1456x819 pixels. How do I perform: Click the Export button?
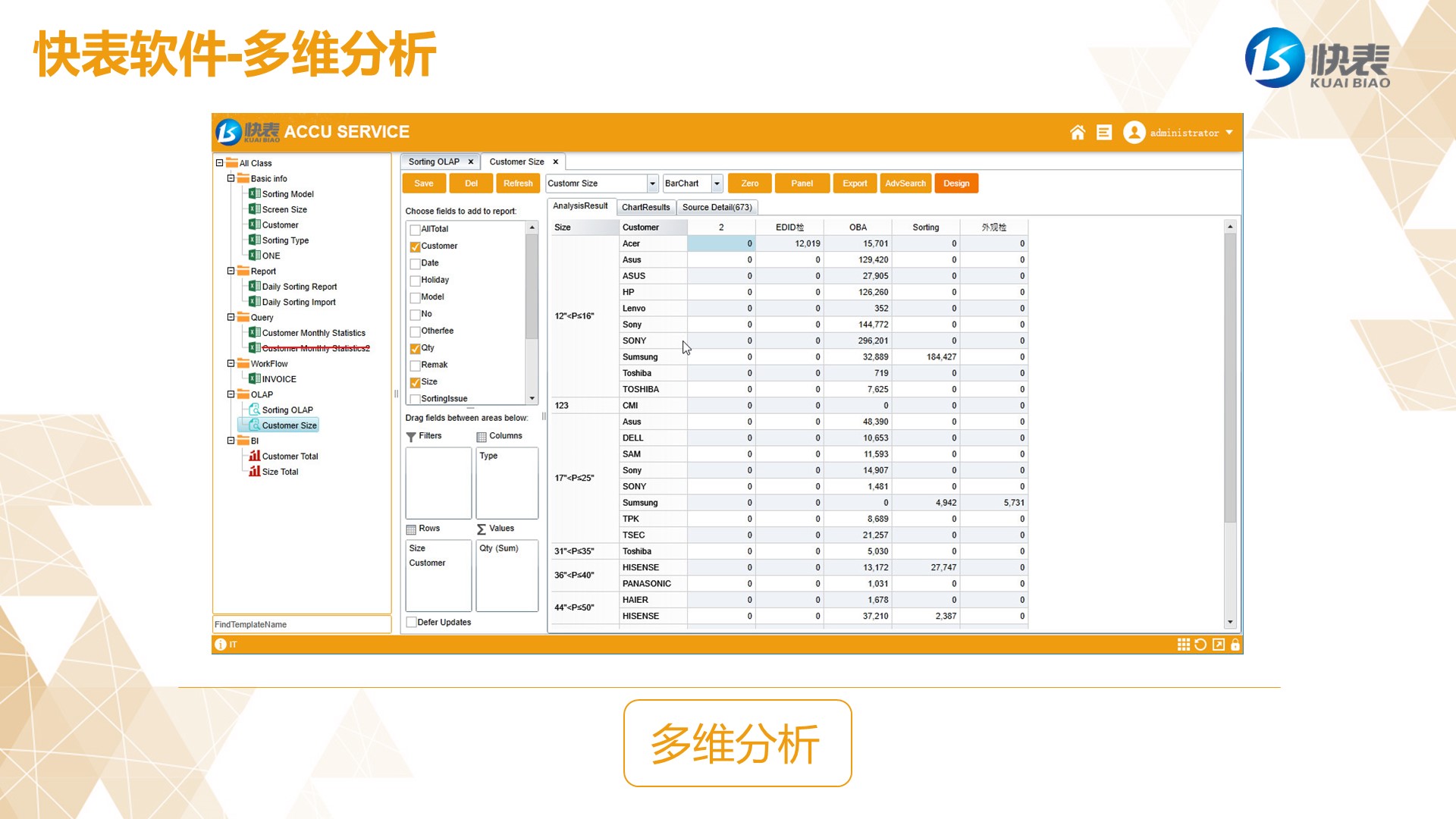(855, 184)
